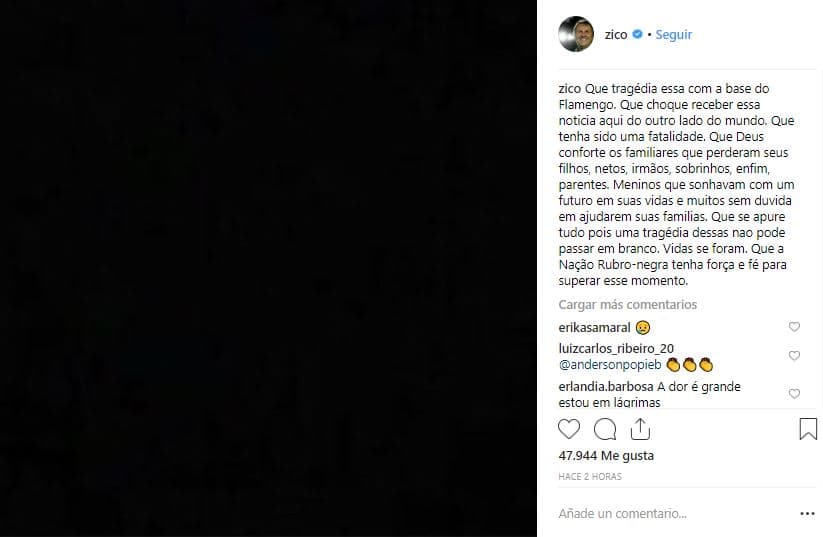The width and height of the screenshot is (823, 537).
Task: Open erlandia.barbosa's profile username
Action: (606, 386)
